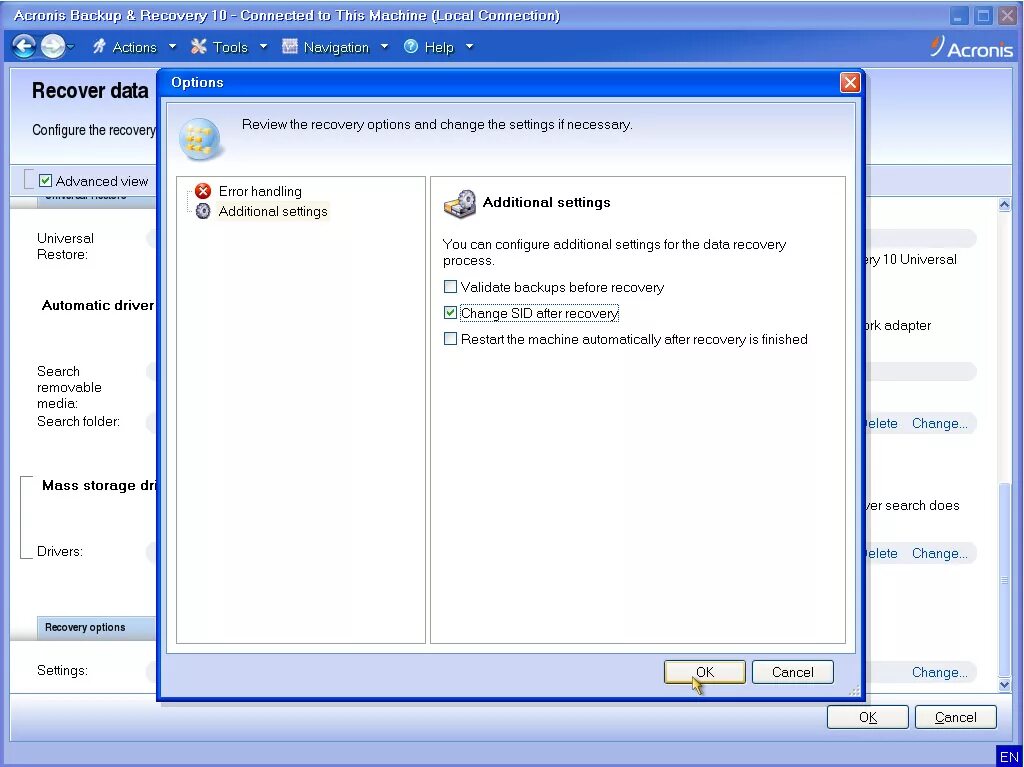Click the back navigation arrow icon

point(24,46)
